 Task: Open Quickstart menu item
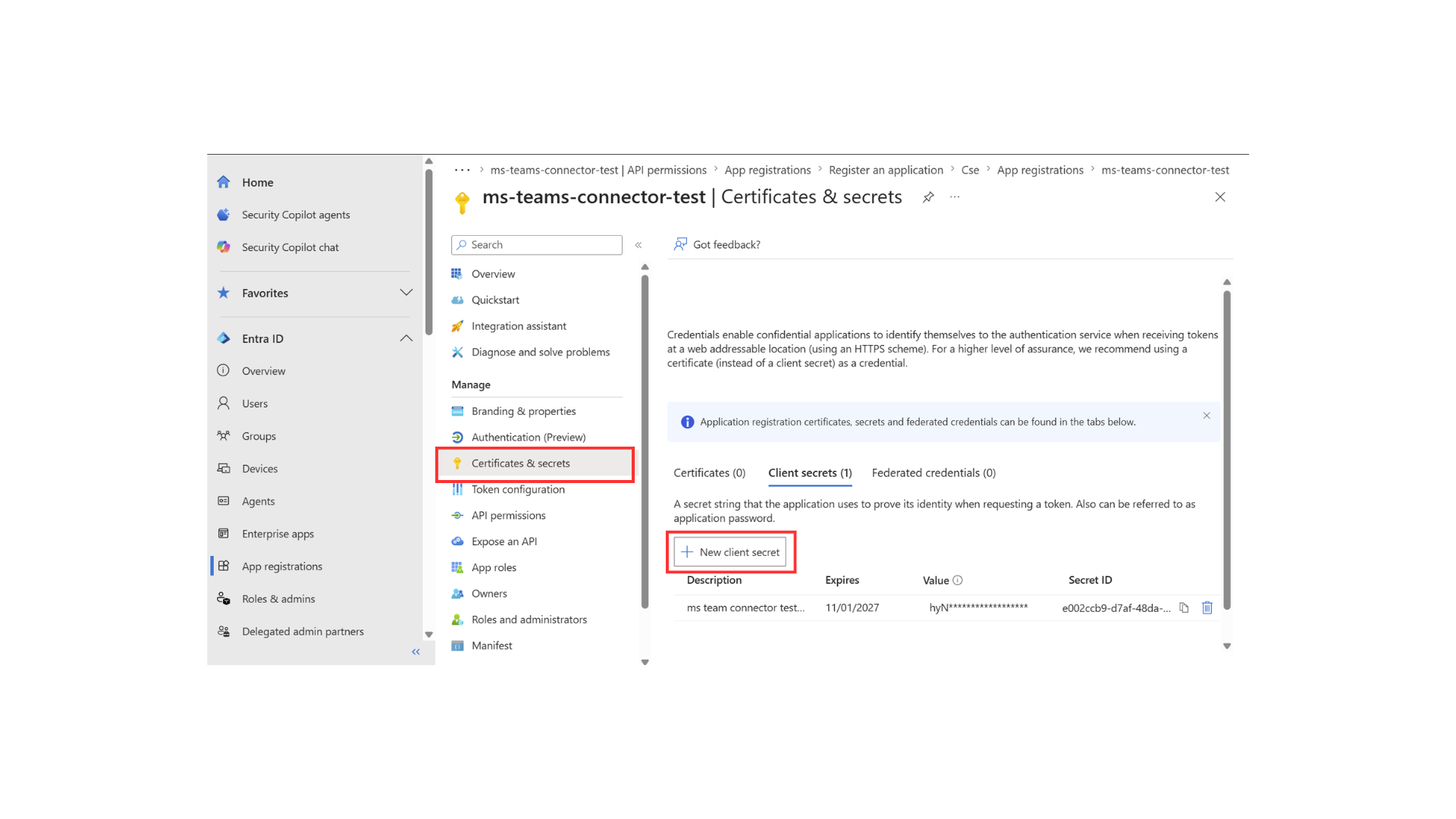click(495, 300)
